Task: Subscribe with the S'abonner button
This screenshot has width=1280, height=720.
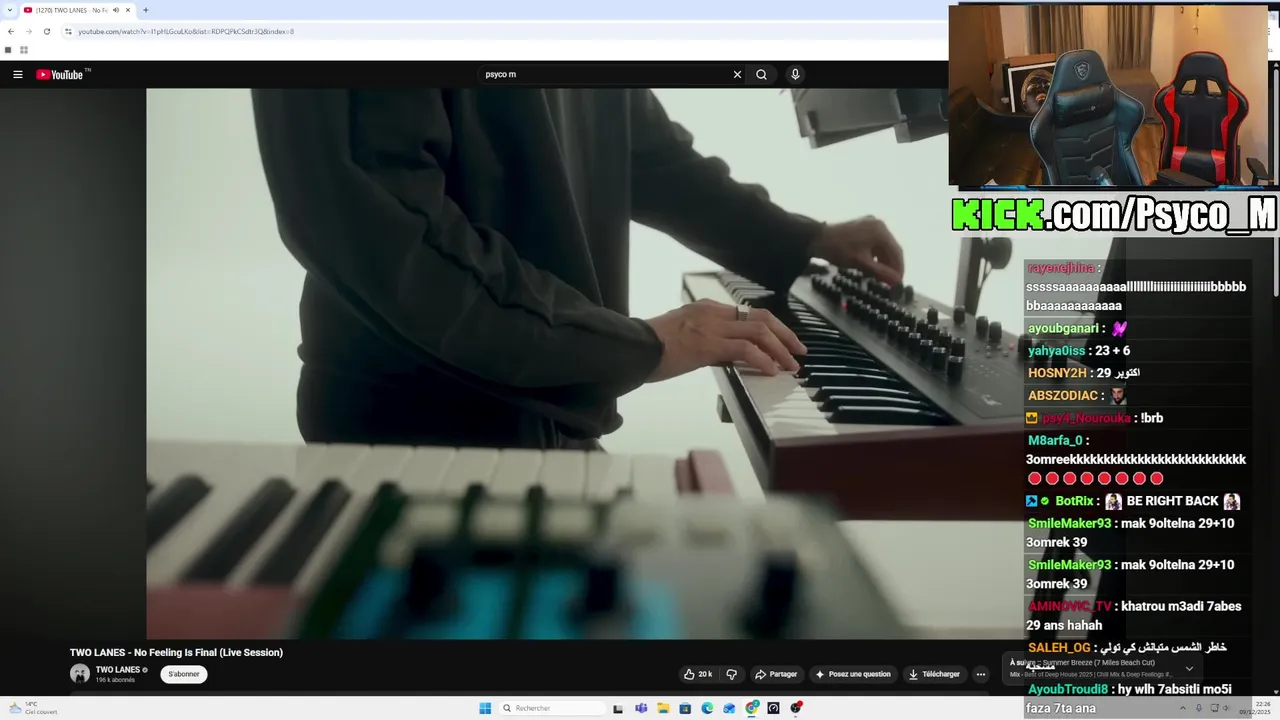Action: [184, 674]
